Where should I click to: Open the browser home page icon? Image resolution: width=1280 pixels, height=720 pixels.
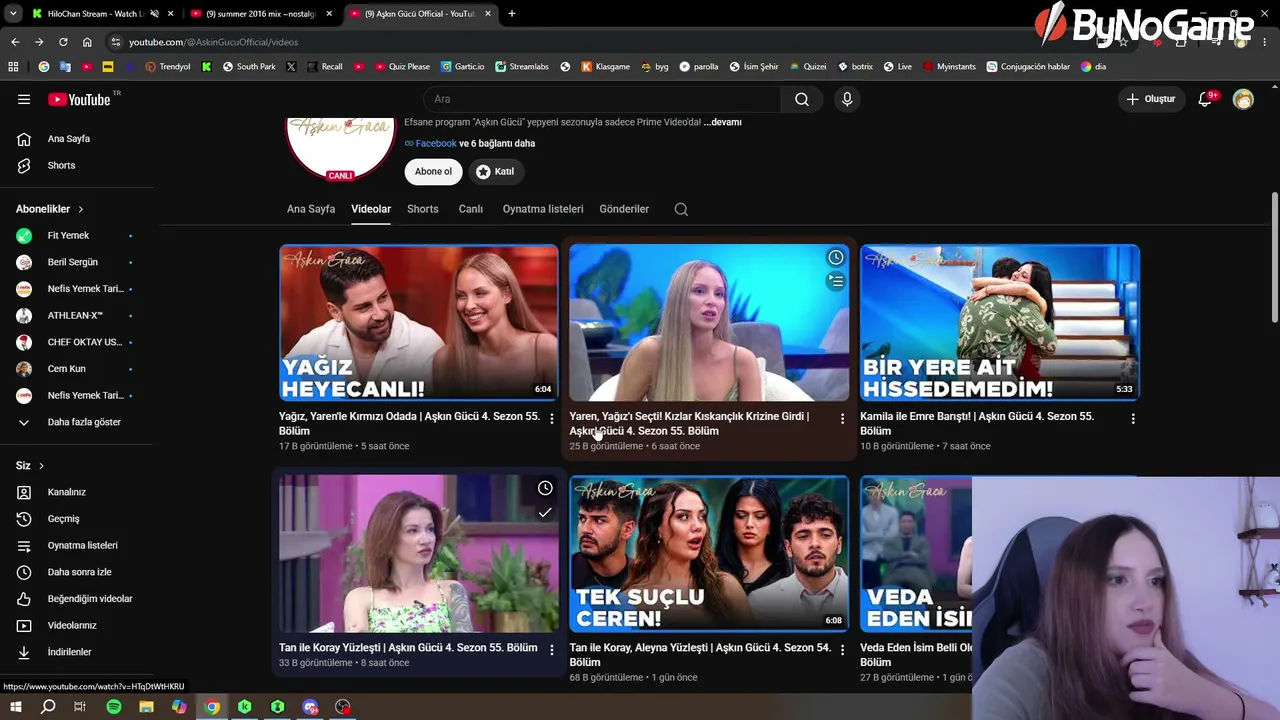(x=87, y=42)
